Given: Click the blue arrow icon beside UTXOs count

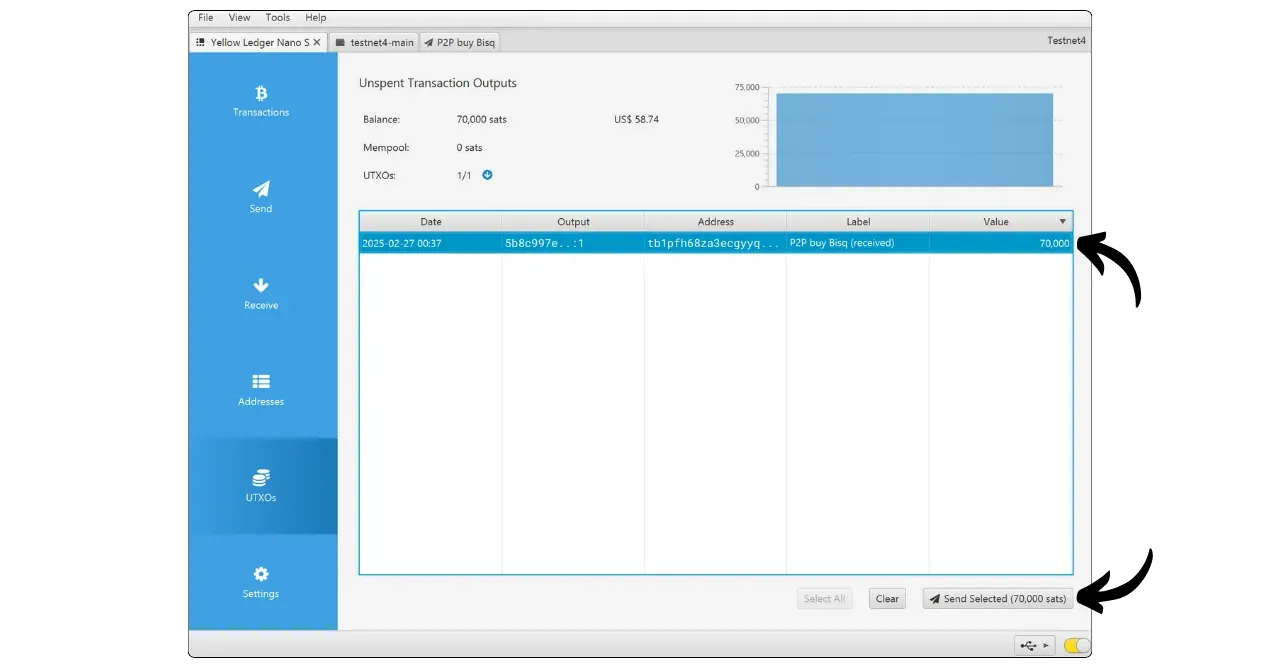Looking at the screenshot, I should pyautogui.click(x=488, y=175).
